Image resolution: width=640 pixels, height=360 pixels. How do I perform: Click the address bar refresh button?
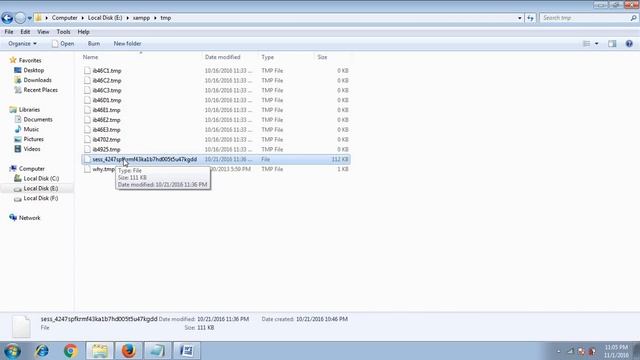click(x=530, y=18)
